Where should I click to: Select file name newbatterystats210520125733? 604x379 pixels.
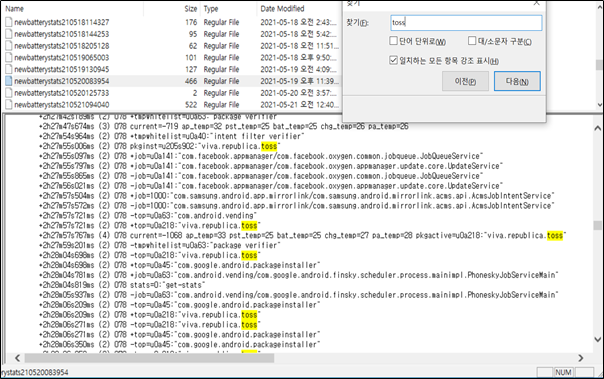(62, 93)
